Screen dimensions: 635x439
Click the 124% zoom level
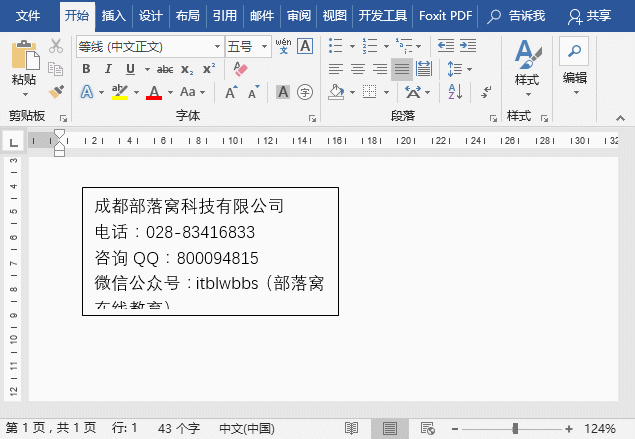click(x=599, y=428)
